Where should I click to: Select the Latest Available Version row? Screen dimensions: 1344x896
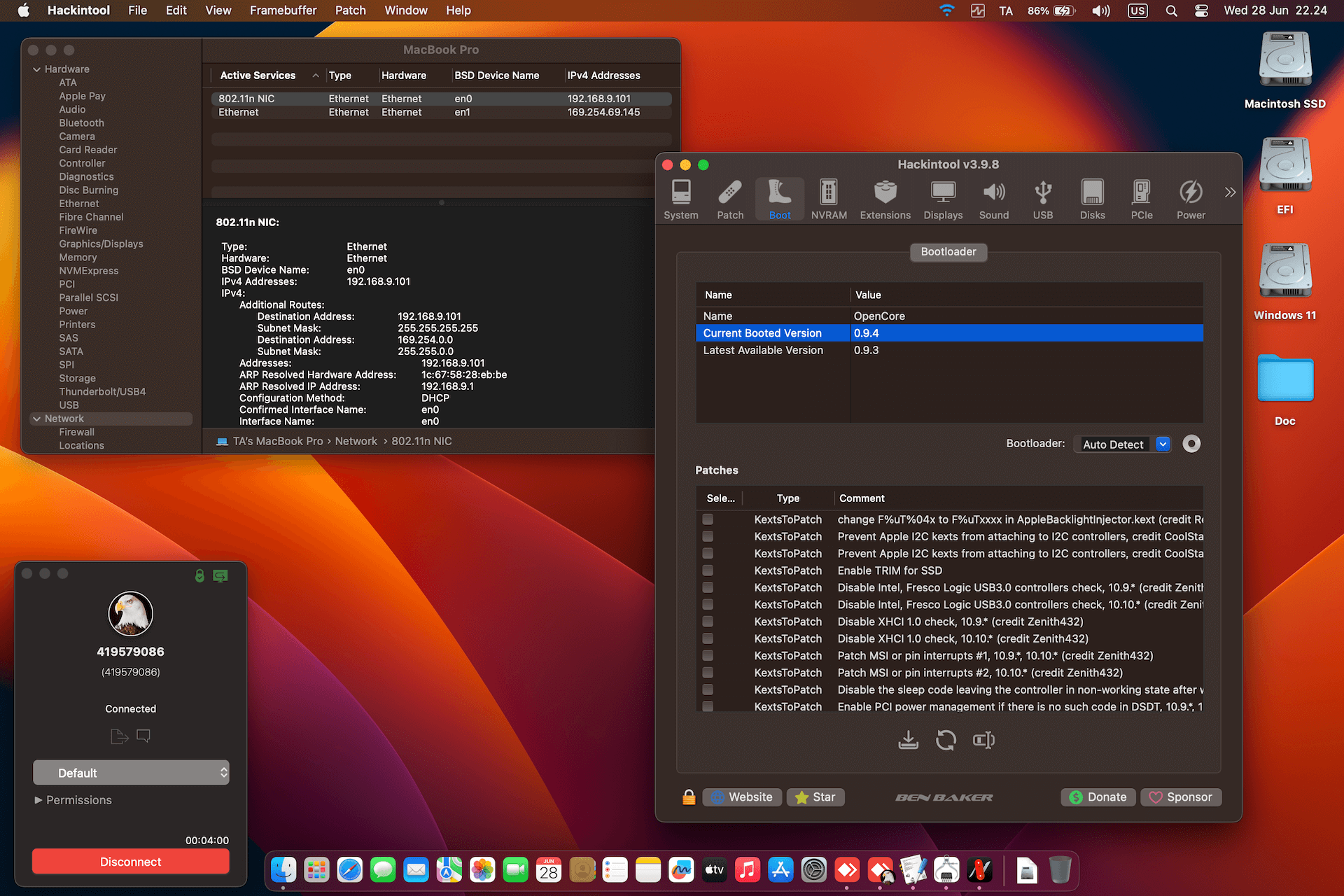click(948, 350)
